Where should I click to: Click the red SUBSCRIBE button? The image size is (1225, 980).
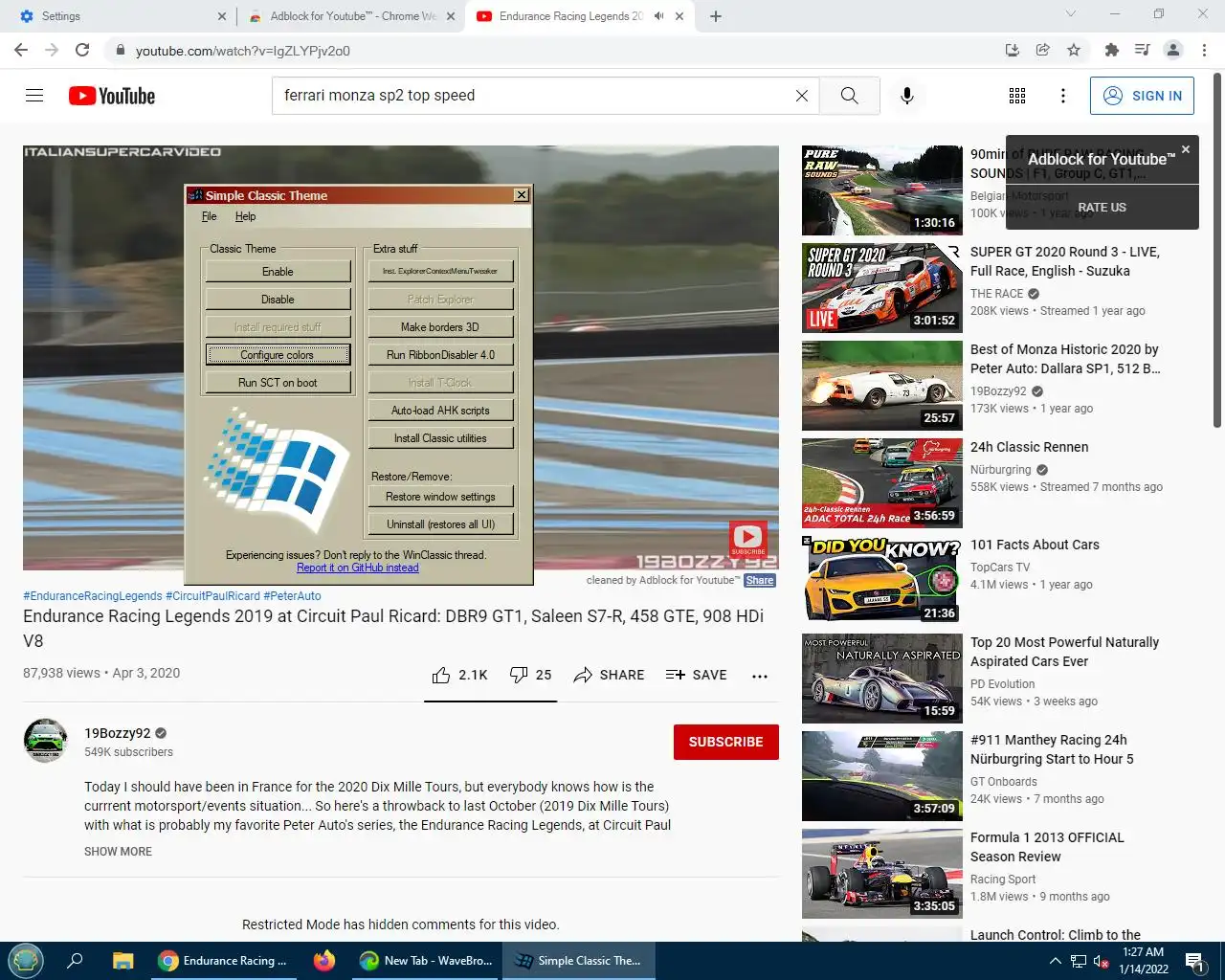coord(726,742)
